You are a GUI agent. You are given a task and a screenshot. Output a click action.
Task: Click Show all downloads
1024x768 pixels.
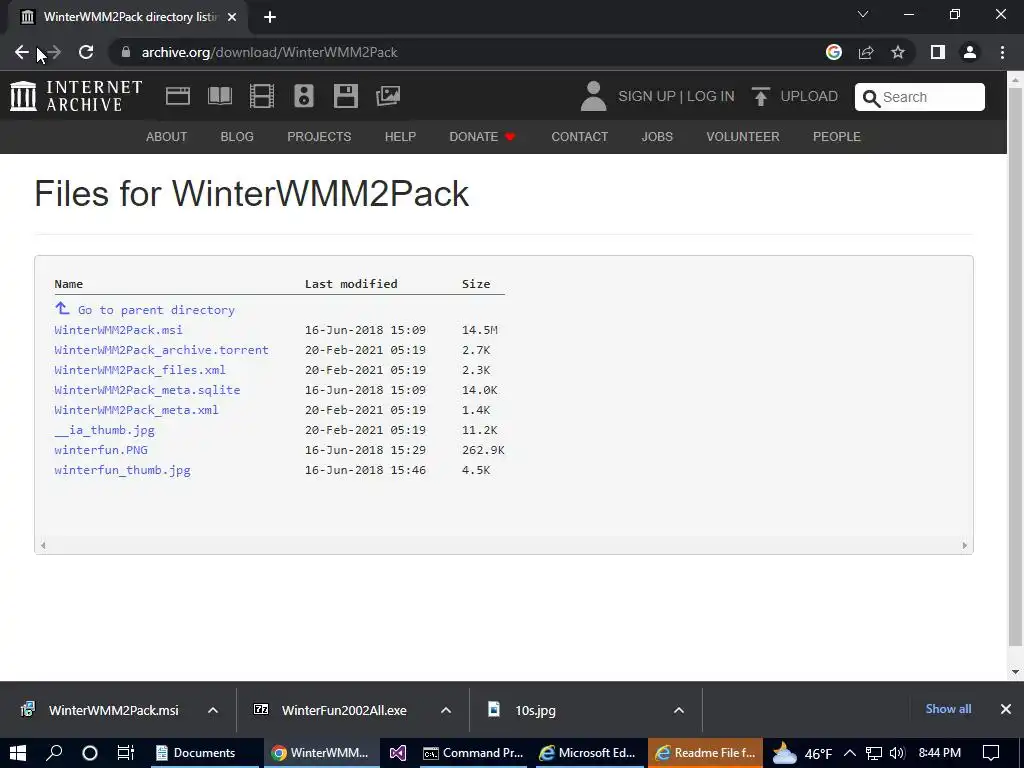pyautogui.click(x=948, y=709)
